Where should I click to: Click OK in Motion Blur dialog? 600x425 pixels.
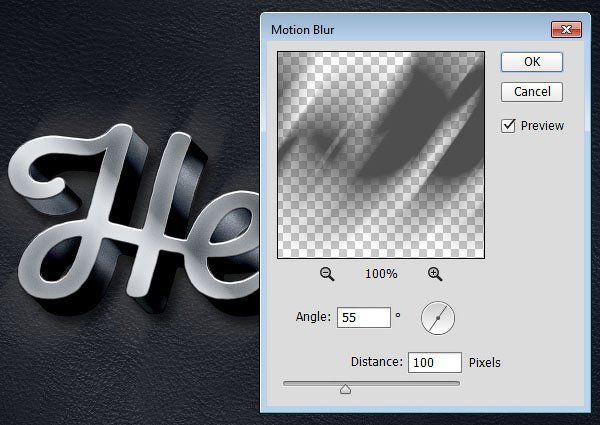coord(532,62)
